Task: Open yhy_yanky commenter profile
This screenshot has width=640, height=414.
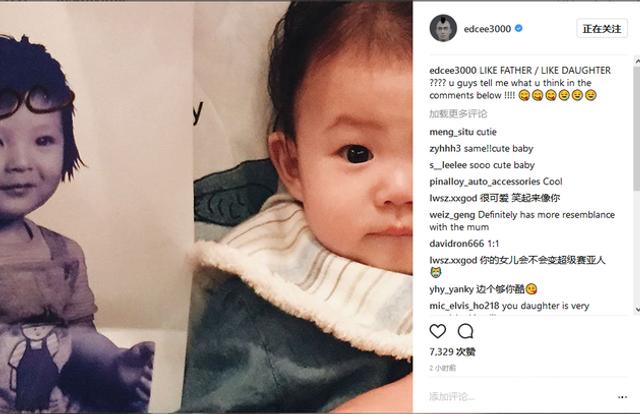Action: (451, 289)
